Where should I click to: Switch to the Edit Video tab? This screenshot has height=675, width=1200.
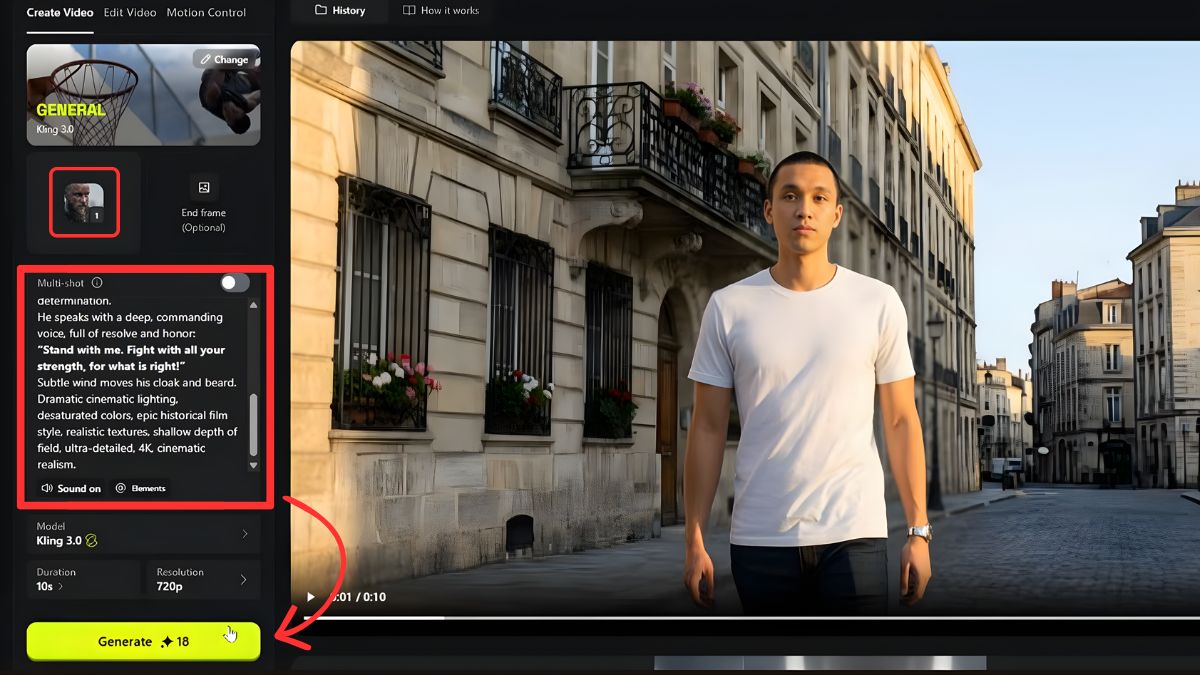coord(129,13)
